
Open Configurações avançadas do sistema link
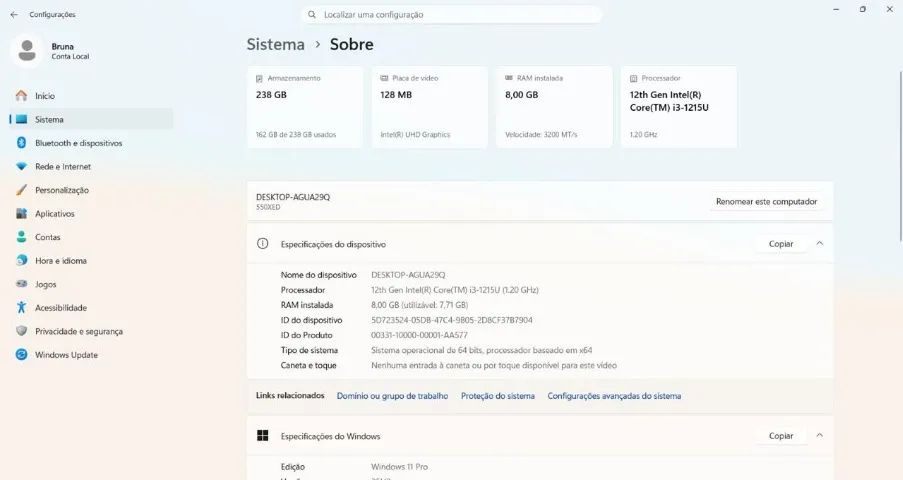click(x=614, y=396)
